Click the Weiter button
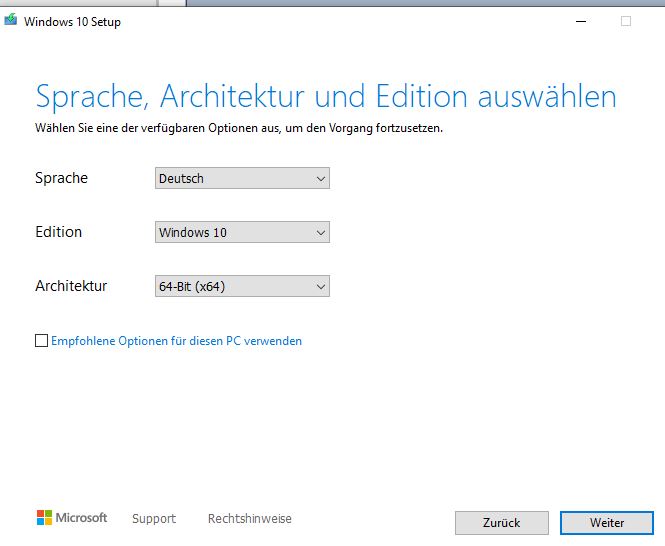 pyautogui.click(x=607, y=523)
